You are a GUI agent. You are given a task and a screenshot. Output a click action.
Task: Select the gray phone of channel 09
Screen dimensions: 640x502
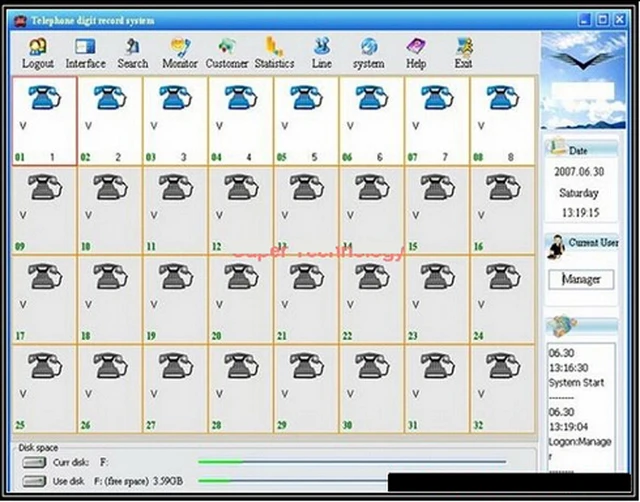(45, 187)
